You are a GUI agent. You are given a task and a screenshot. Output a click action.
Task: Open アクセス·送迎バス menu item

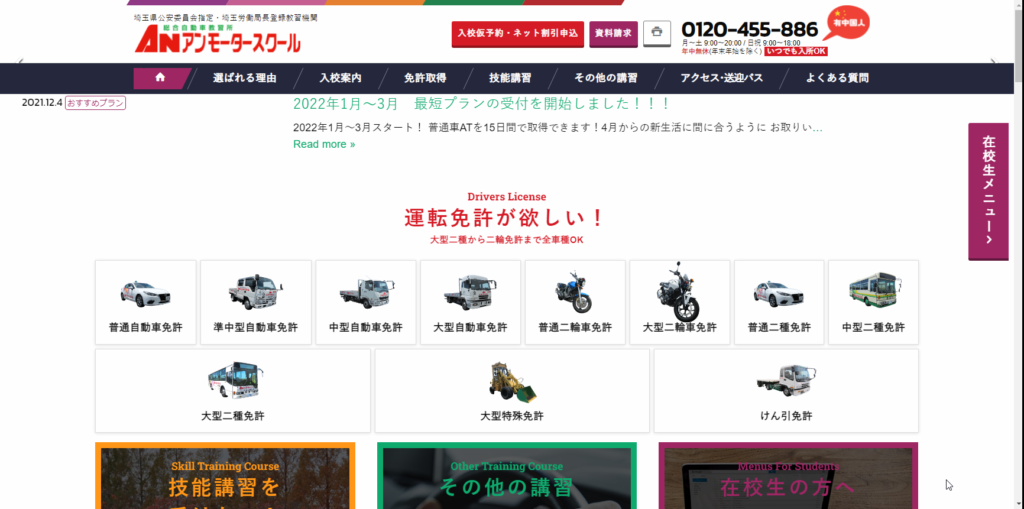coord(721,78)
